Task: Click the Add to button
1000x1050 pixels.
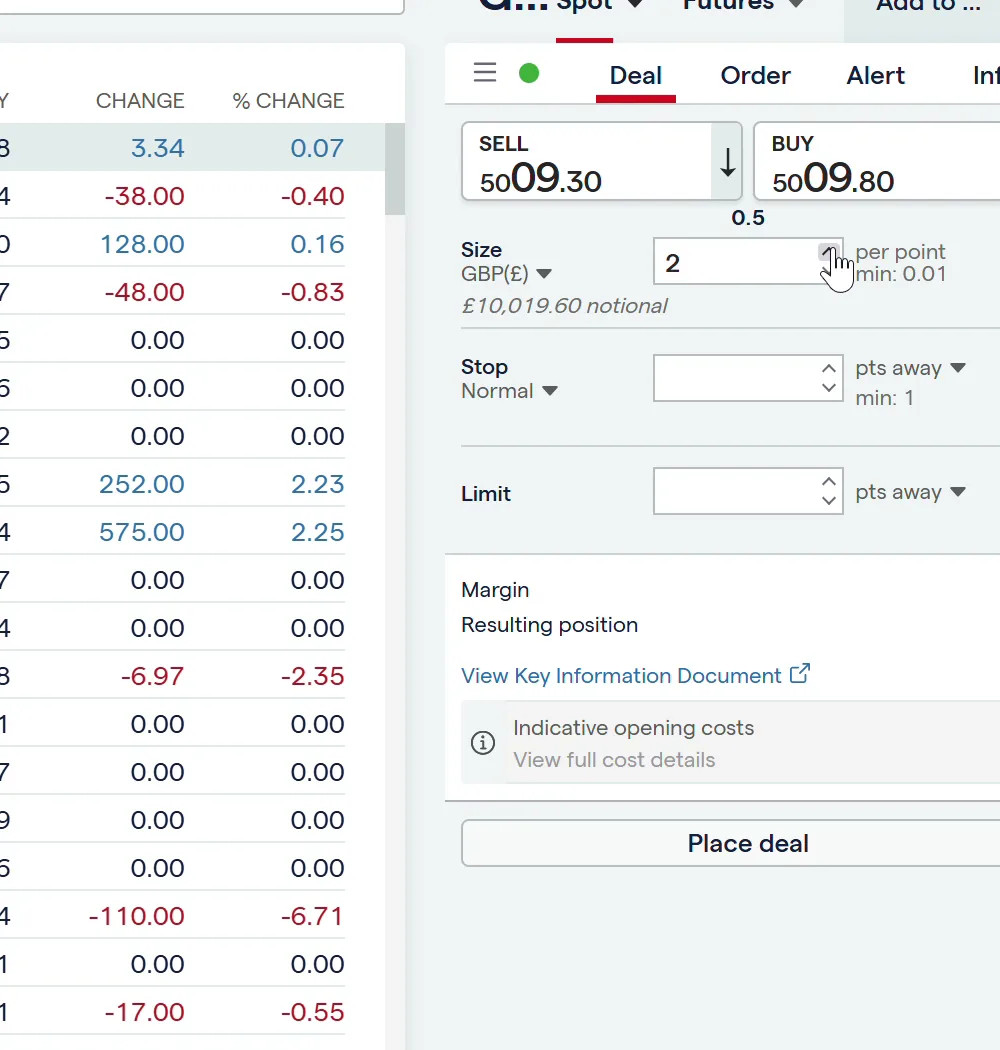Action: click(928, 7)
